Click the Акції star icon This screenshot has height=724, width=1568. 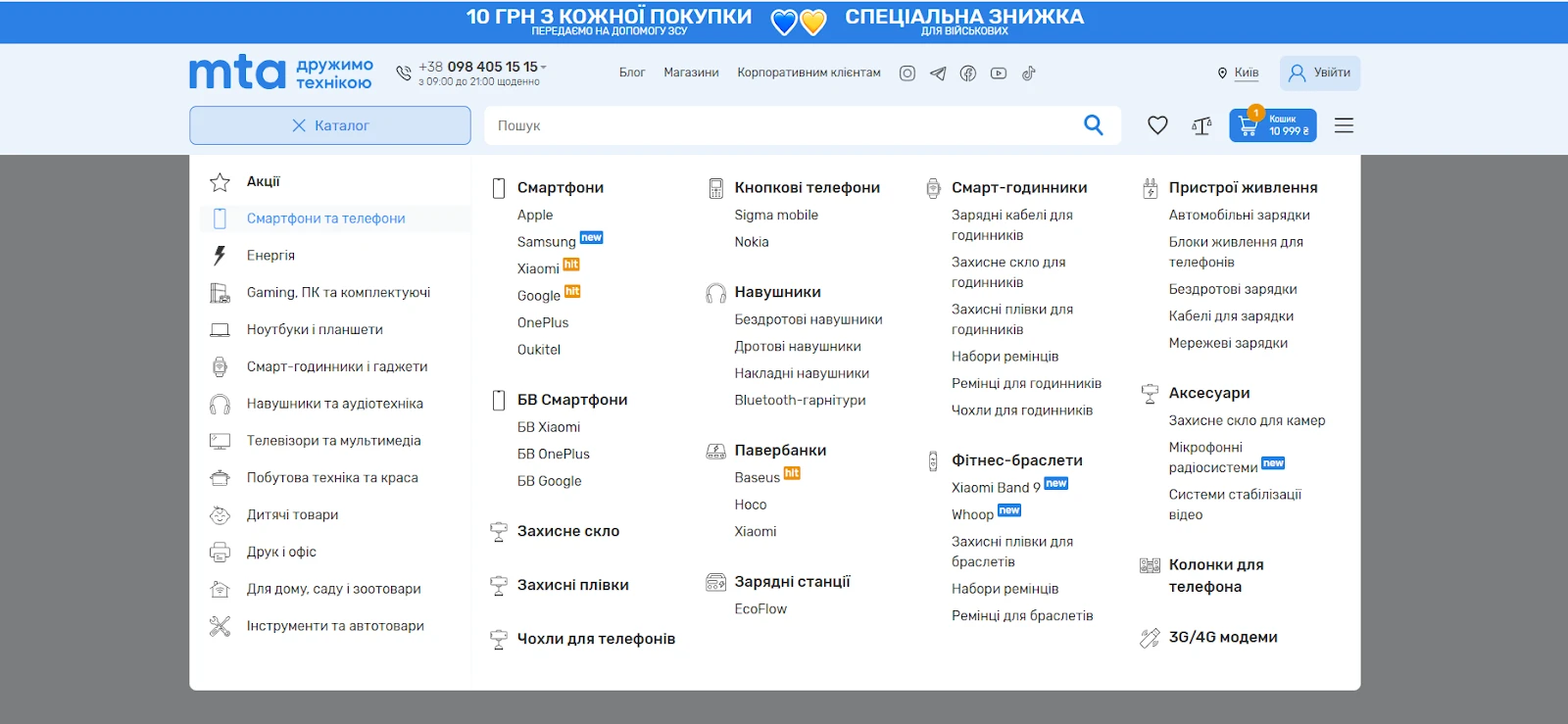pos(220,182)
